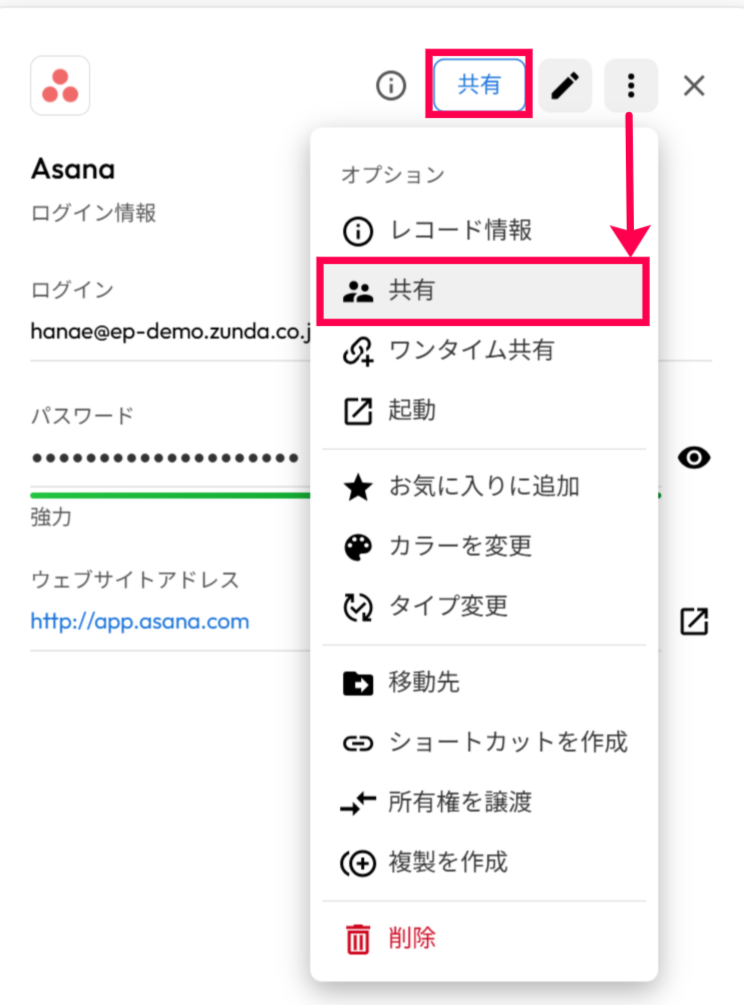Show password with the eye icon
This screenshot has width=744, height=1005.
(x=694, y=458)
